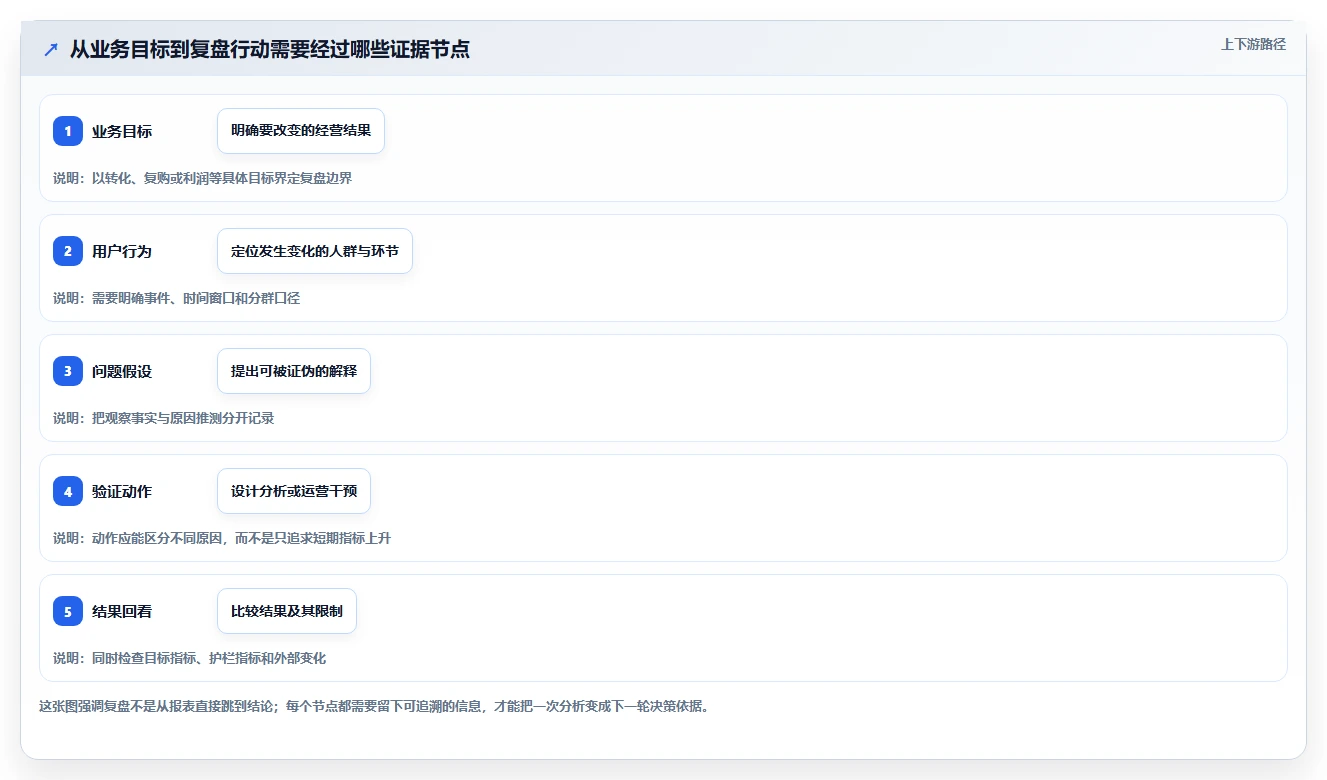Click the step number 4 badge

pyautogui.click(x=68, y=491)
